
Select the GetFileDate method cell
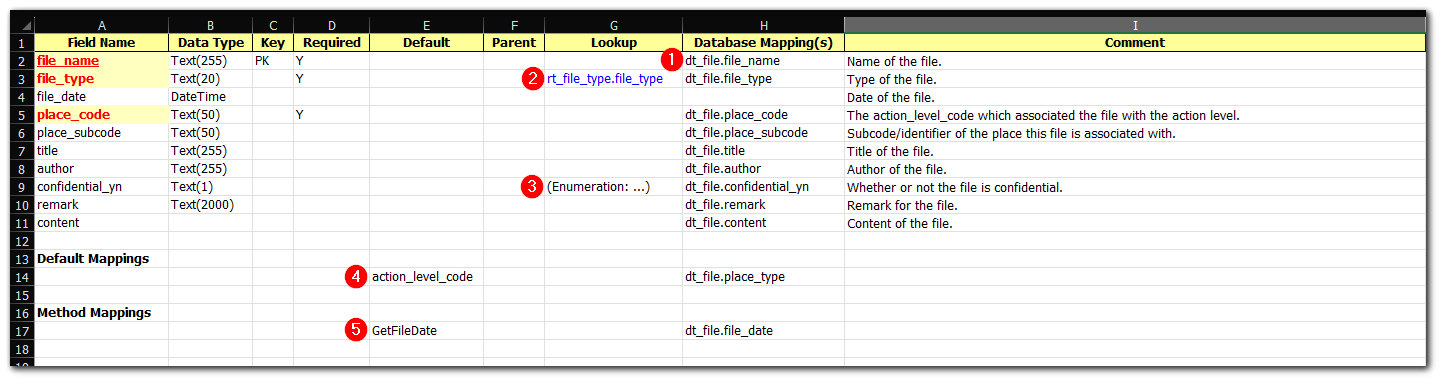click(427, 331)
